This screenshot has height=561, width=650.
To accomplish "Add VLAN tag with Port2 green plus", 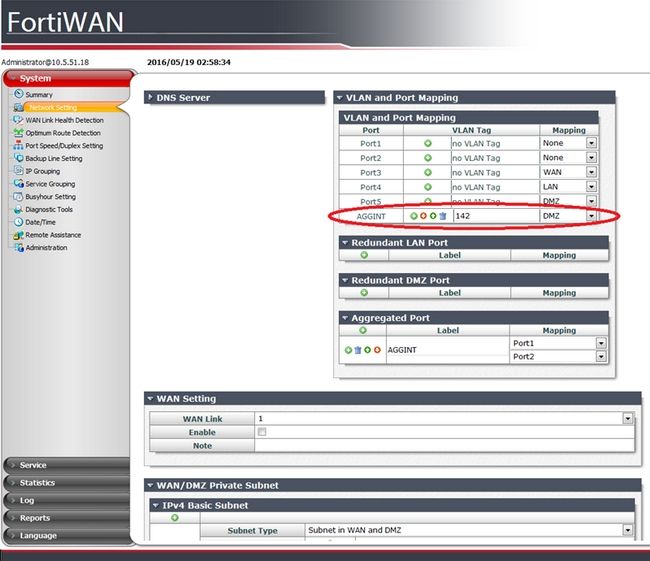I will tap(428, 158).
